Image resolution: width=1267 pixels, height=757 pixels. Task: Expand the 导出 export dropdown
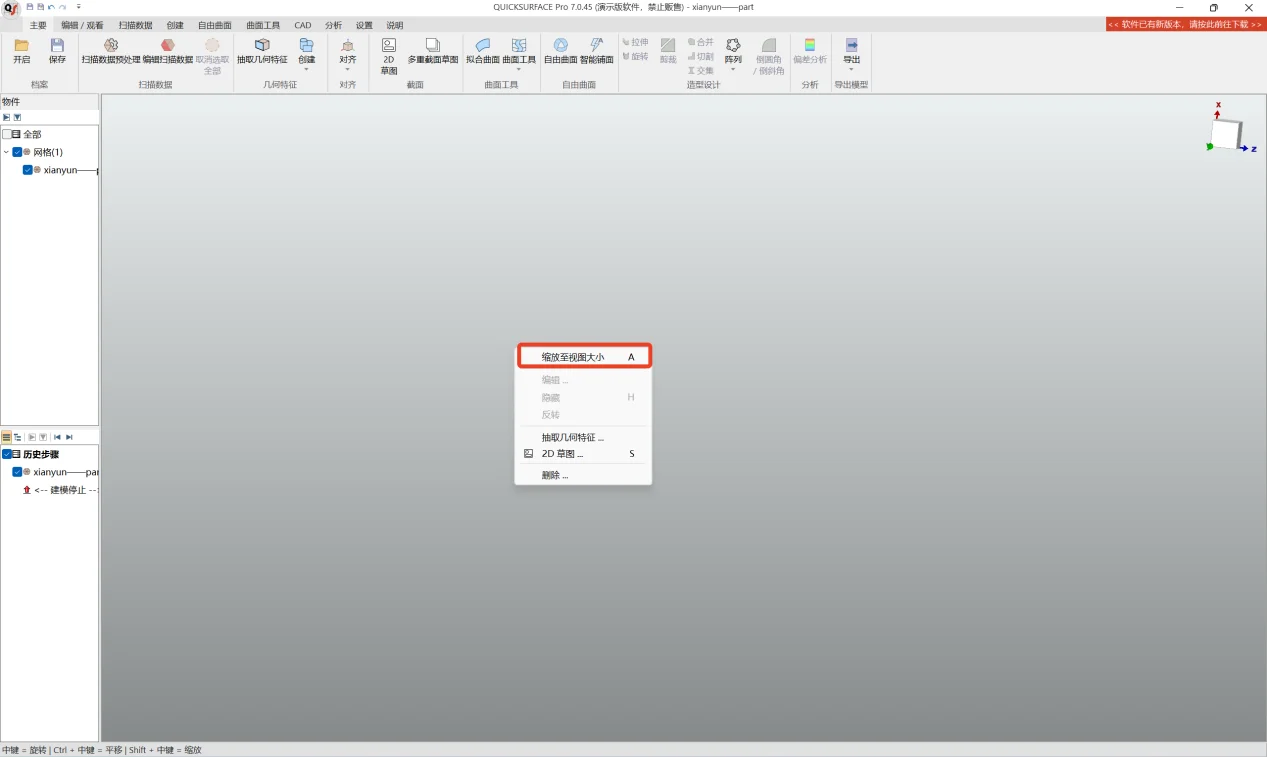pos(851,69)
